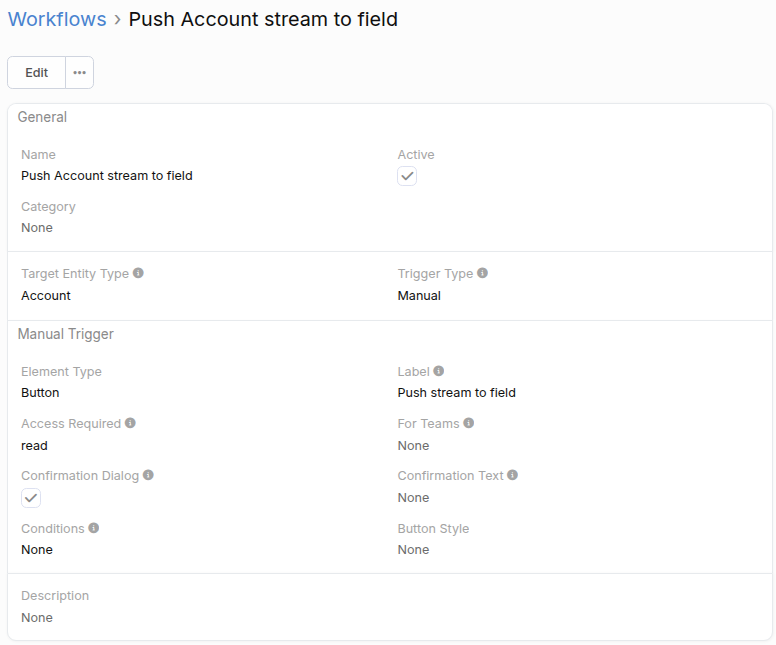Click the General panel heading
776x645 pixels.
tap(42, 117)
